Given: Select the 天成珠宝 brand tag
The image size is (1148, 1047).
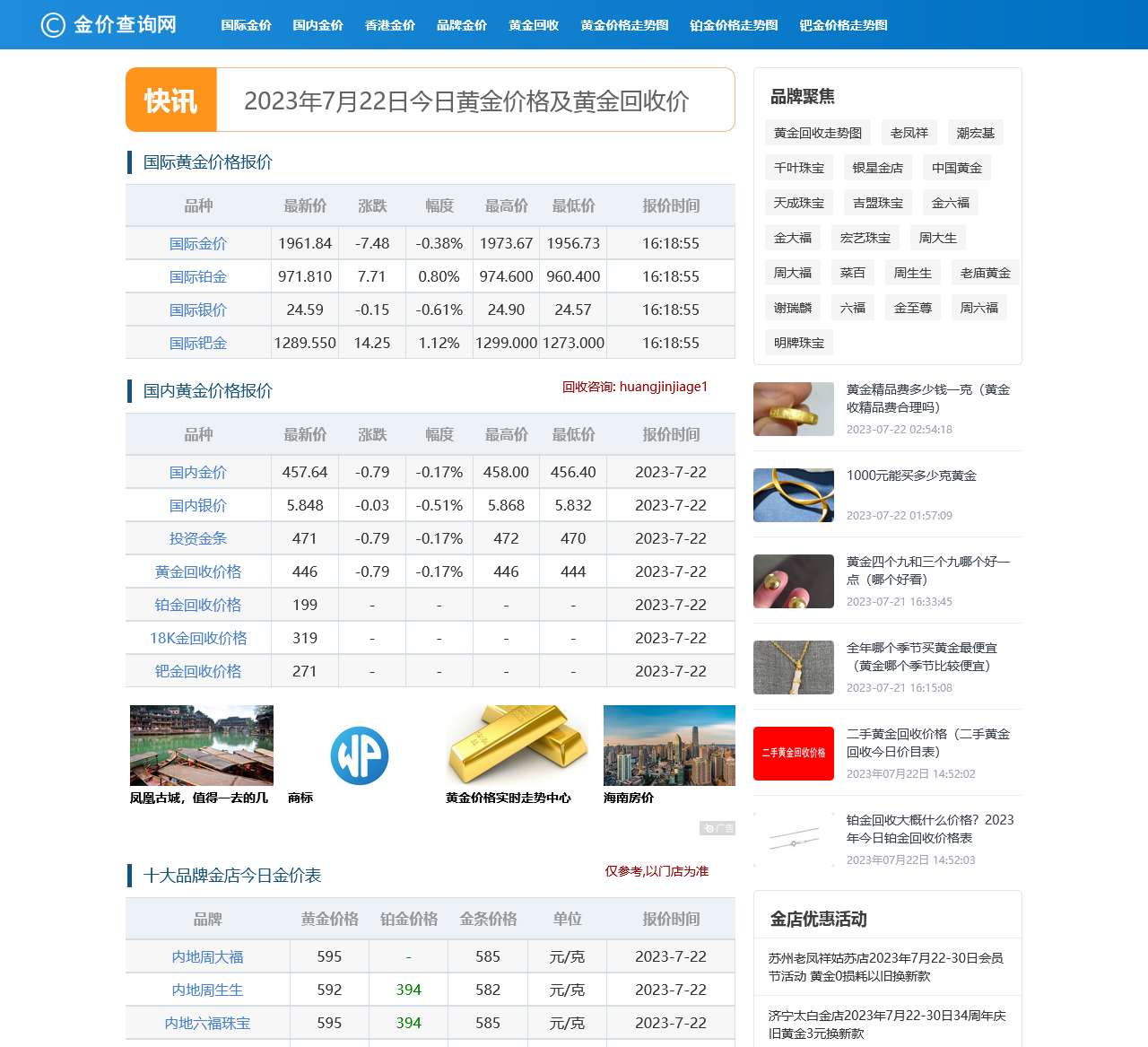Looking at the screenshot, I should coord(799,203).
